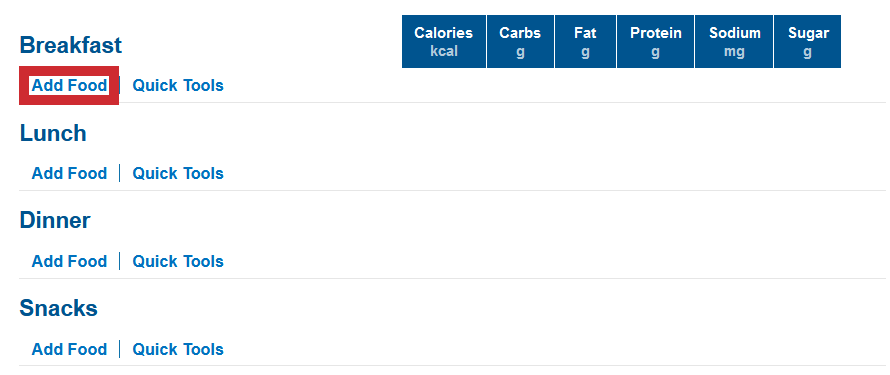Viewport: 890px width, 375px height.
Task: Add food to Breakfast
Action: 69,86
